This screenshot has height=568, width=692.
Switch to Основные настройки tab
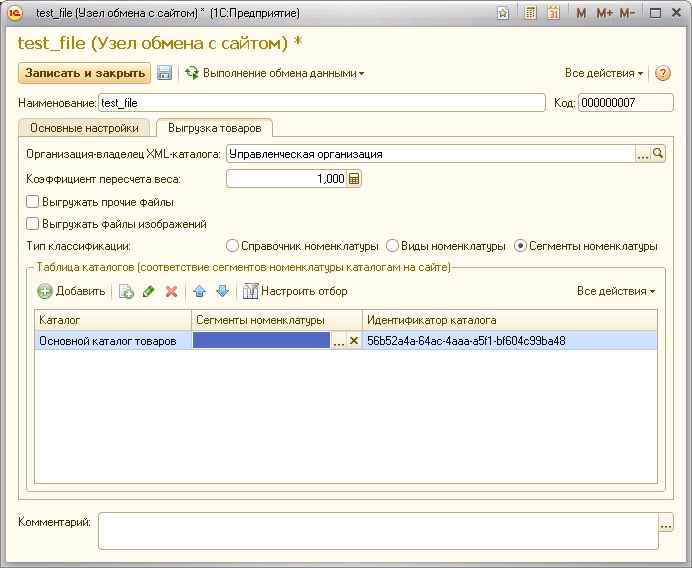point(84,128)
